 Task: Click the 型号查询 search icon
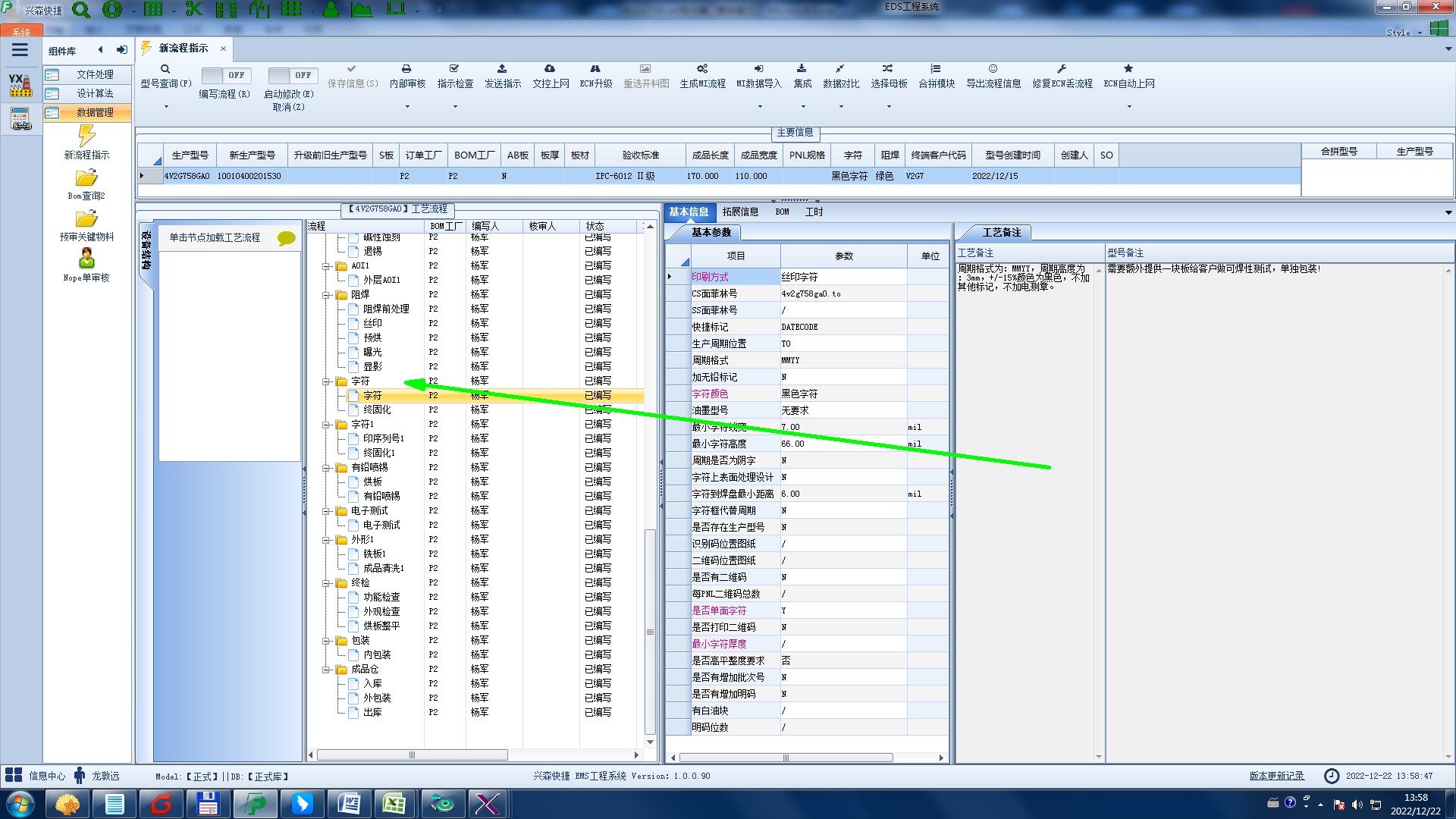point(165,69)
